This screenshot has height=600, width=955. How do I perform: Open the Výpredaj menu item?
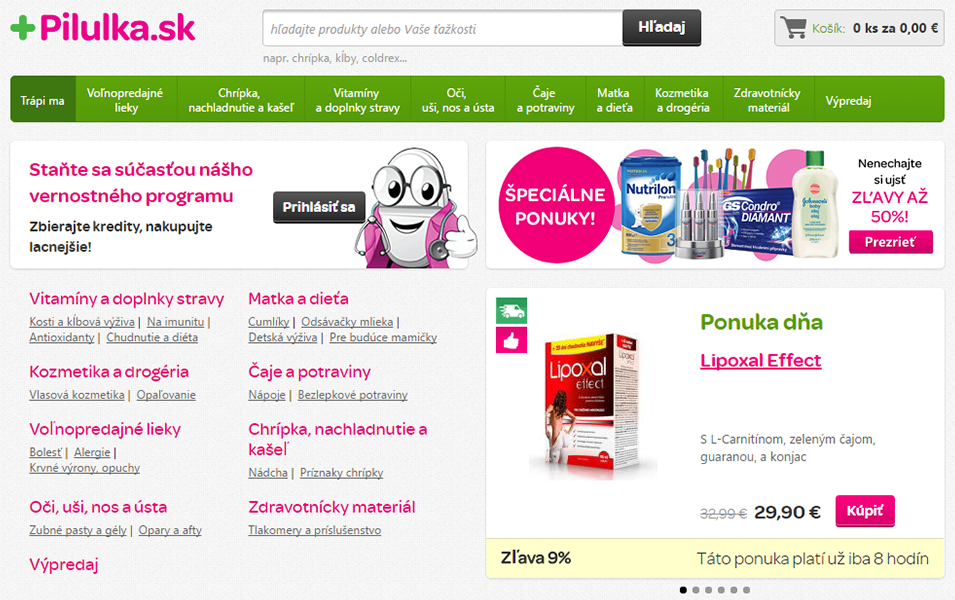click(x=848, y=100)
